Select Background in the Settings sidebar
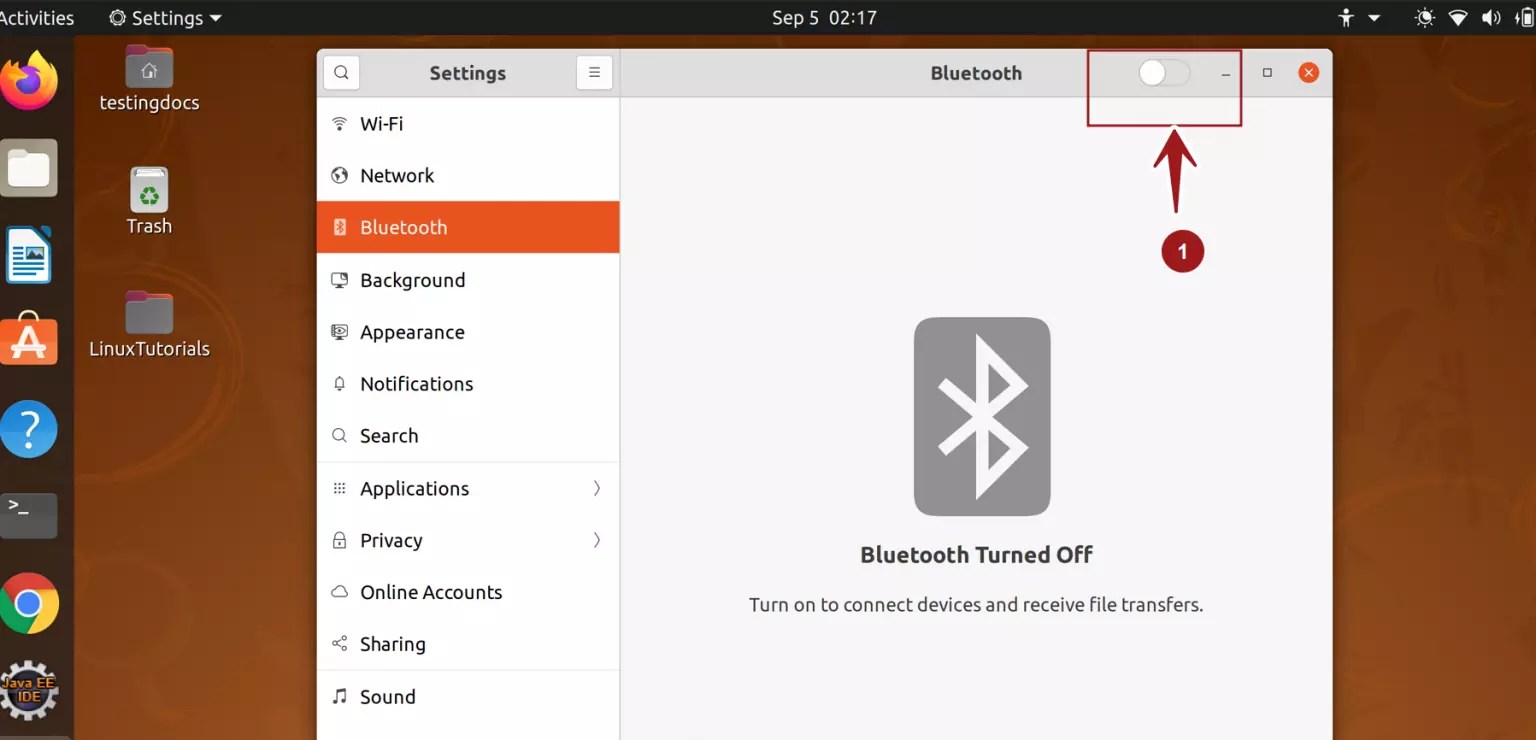 (x=412, y=280)
